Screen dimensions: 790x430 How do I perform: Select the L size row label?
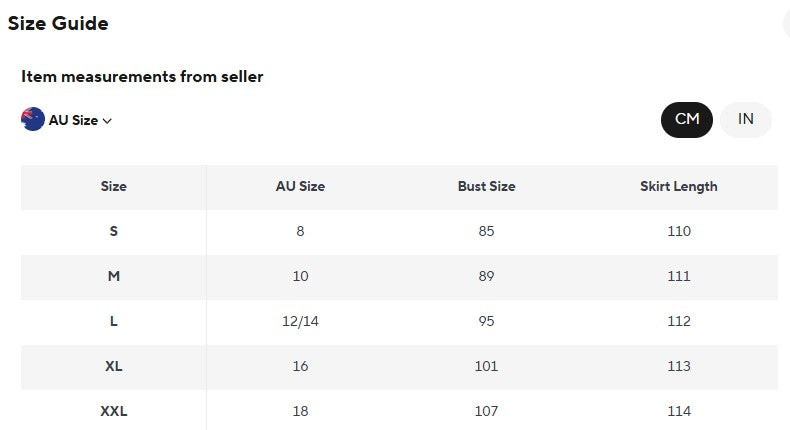coord(113,321)
